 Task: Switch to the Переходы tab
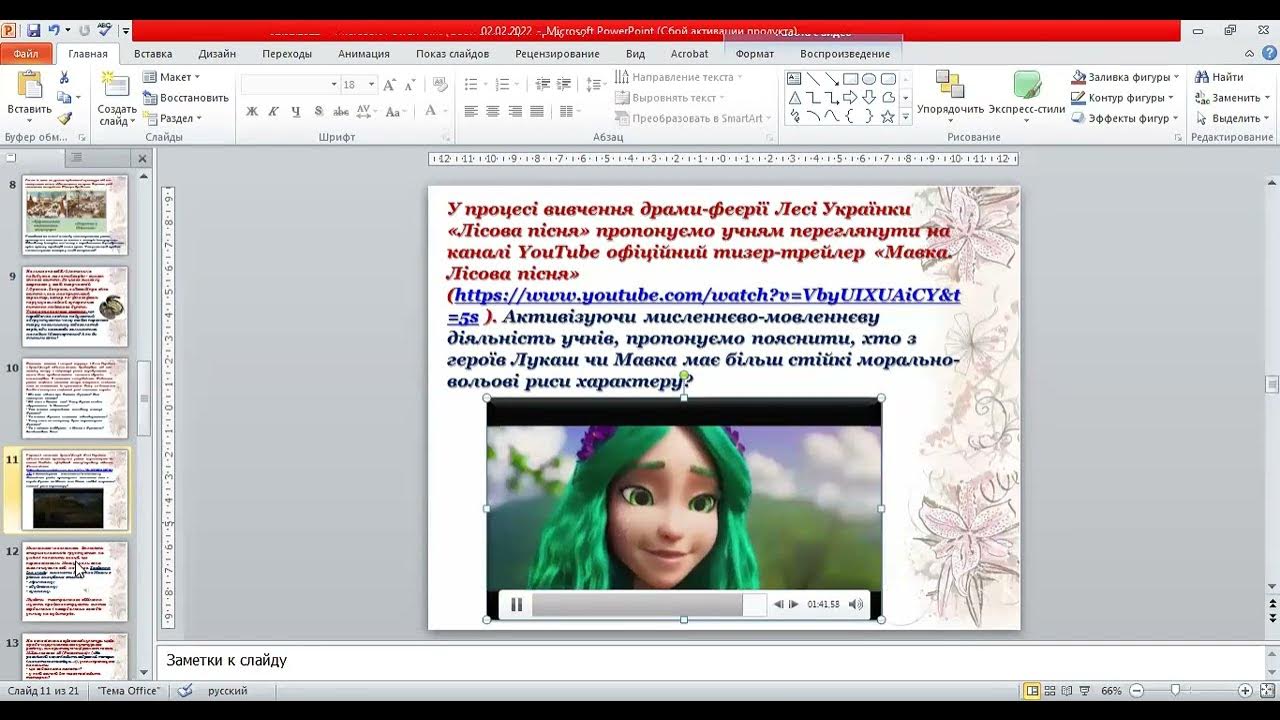287,54
